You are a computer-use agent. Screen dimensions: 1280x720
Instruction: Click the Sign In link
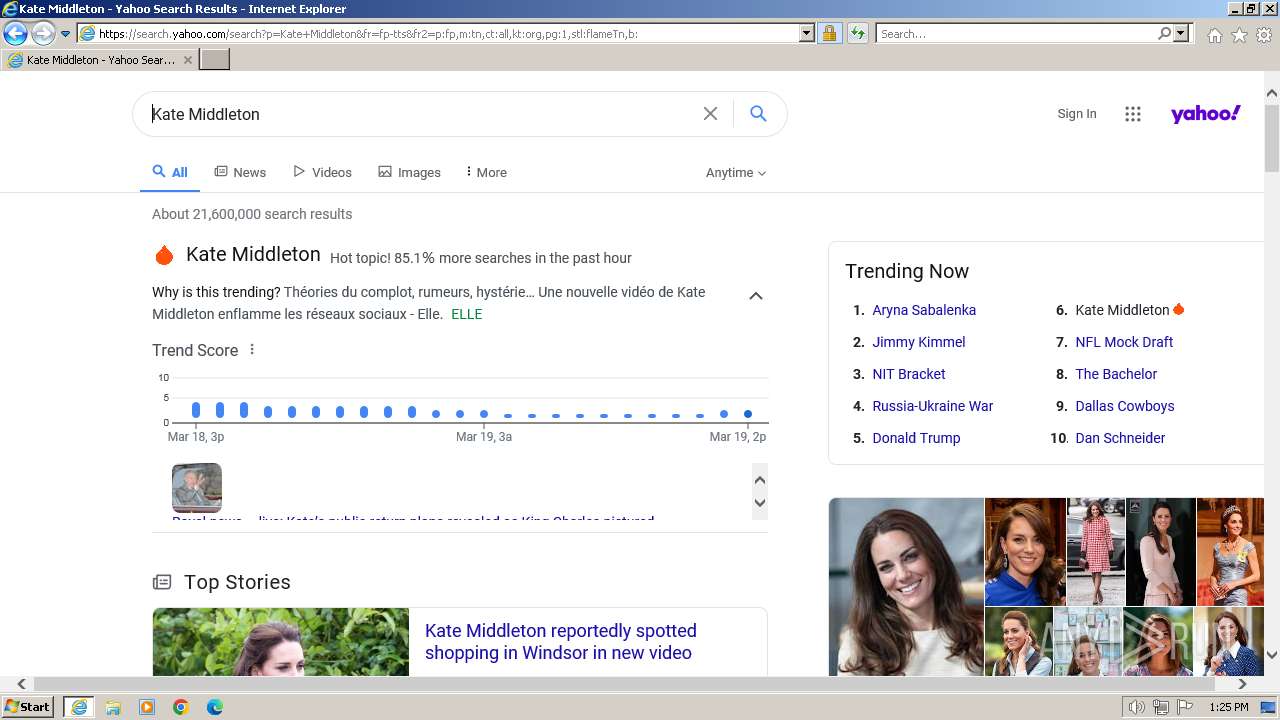1077,114
